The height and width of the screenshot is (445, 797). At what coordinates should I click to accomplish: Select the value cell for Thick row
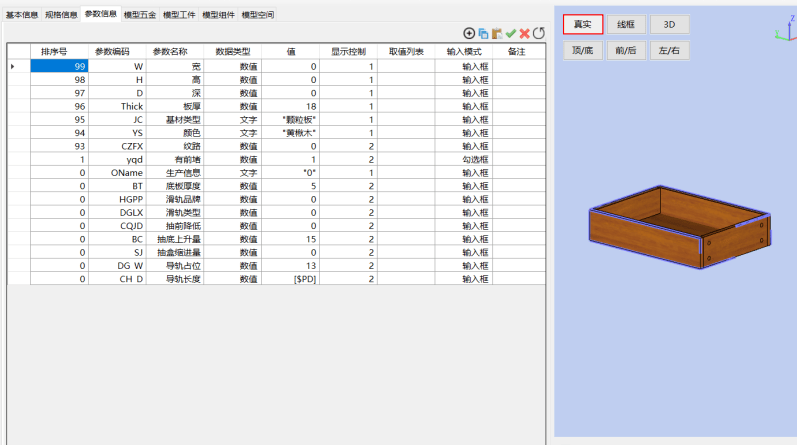290,105
